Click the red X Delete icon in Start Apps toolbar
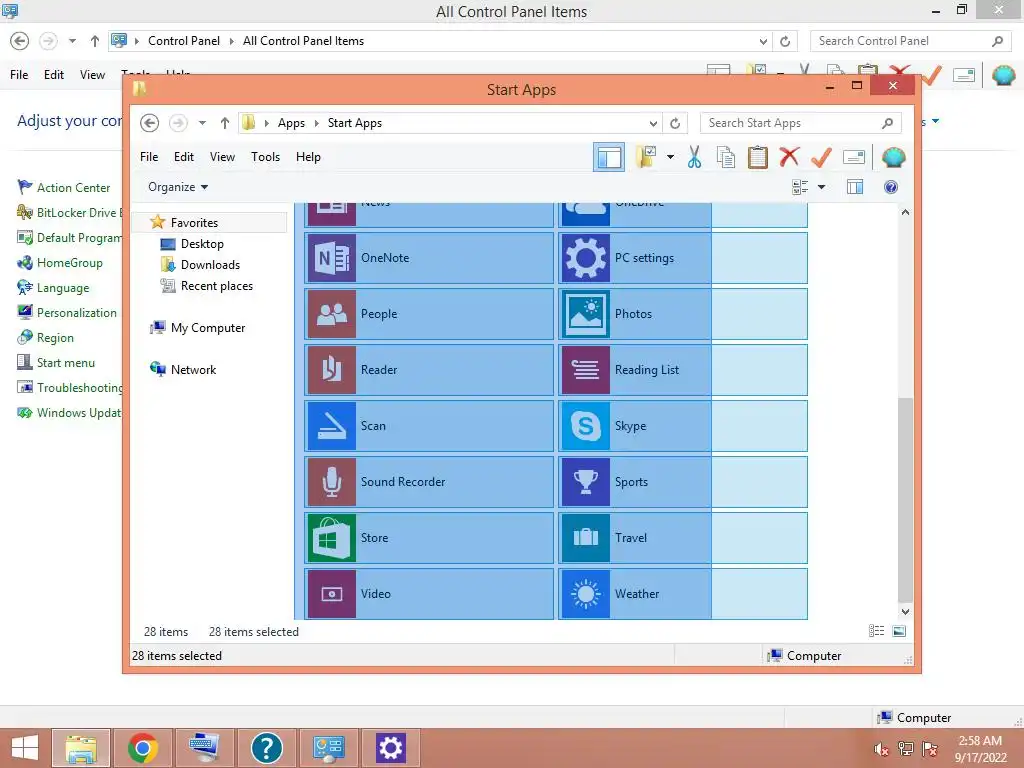This screenshot has width=1024, height=768. point(789,157)
